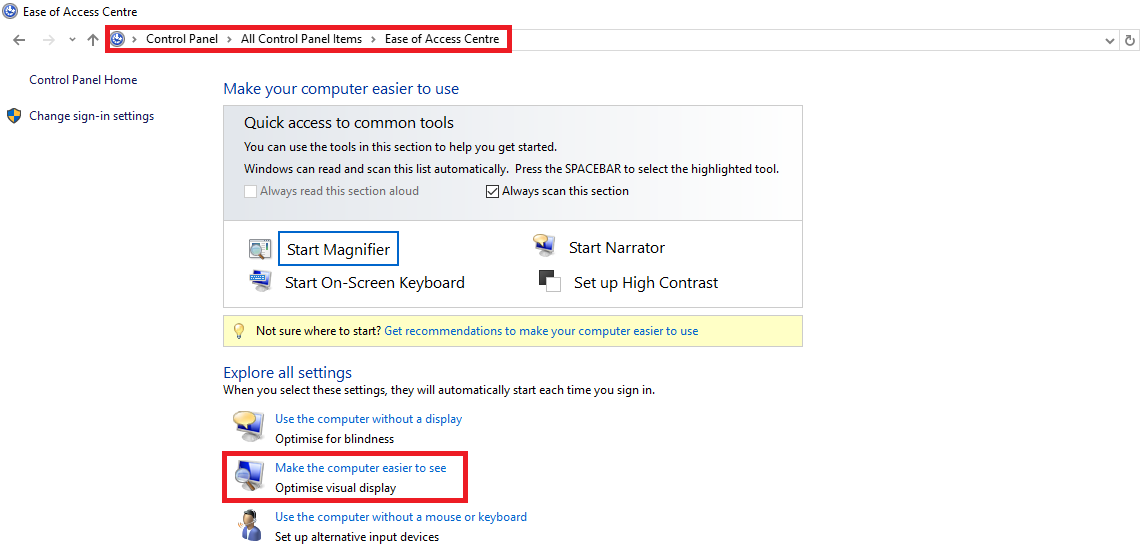Select All Control Panel Items breadcrumb

[x=301, y=39]
